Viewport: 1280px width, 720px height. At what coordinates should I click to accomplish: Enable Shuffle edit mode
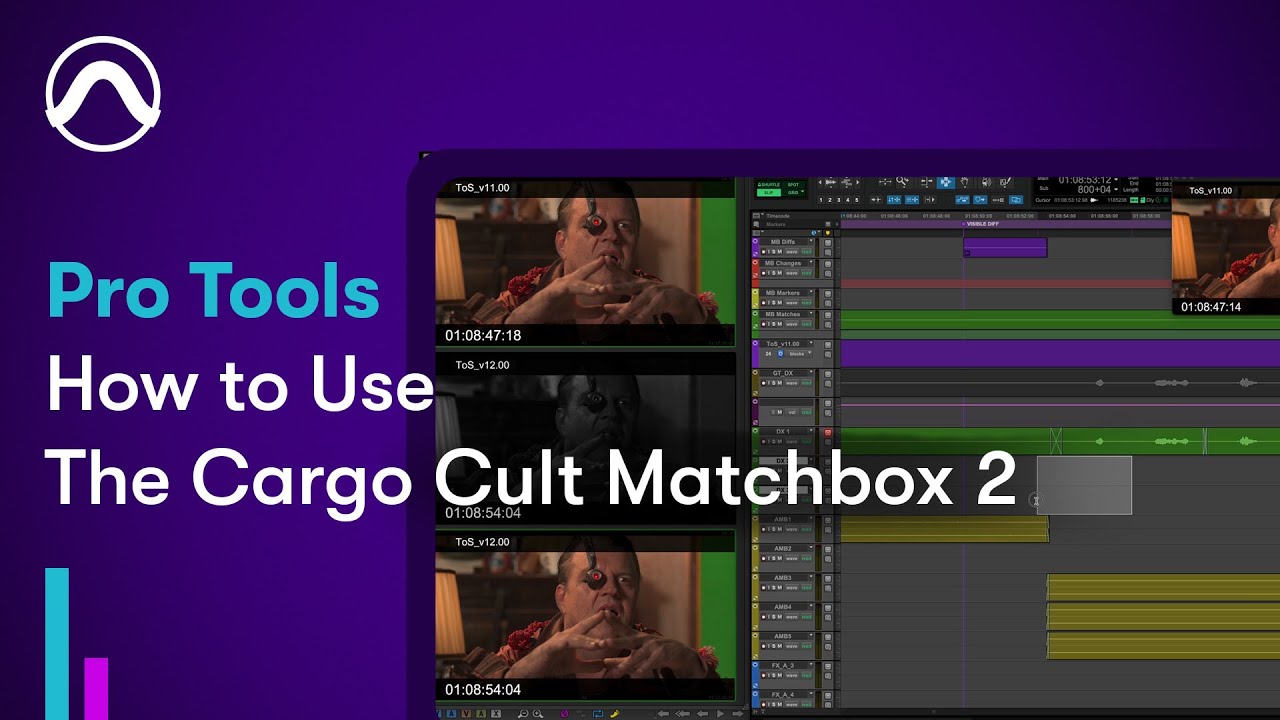click(x=769, y=184)
